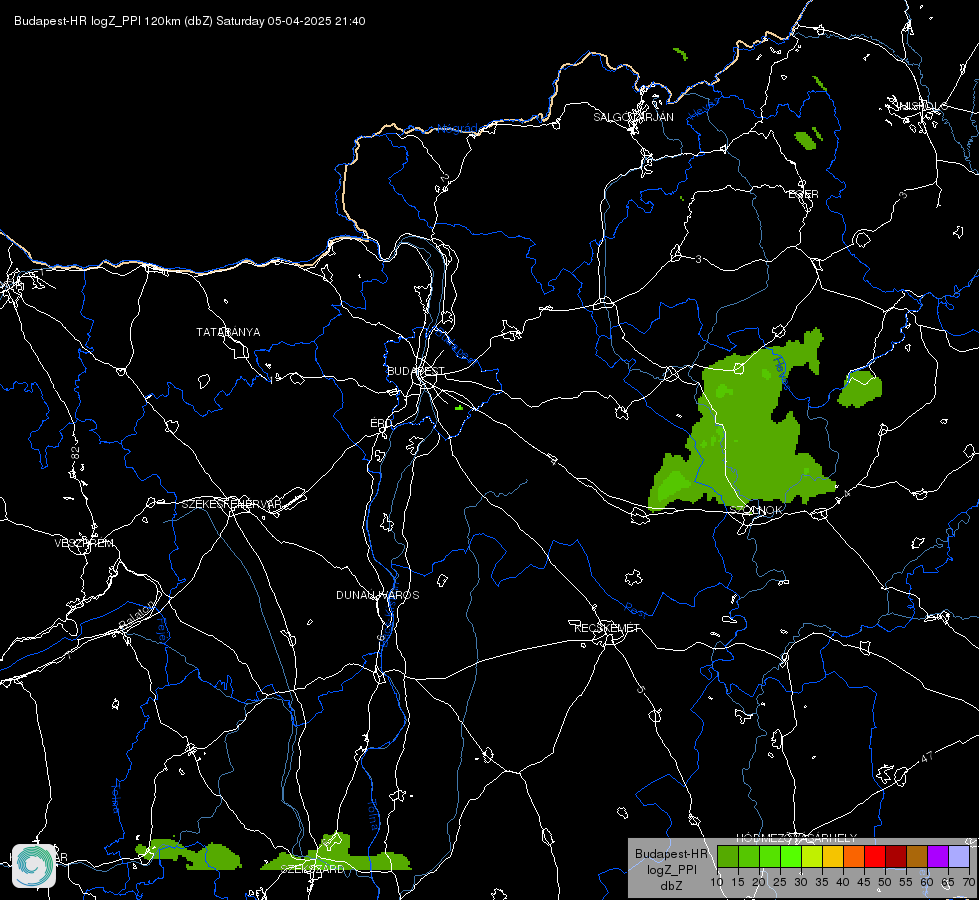Screen dimensions: 979x900
Task: Click the SALGOTARJAN city label
Action: coord(633,117)
